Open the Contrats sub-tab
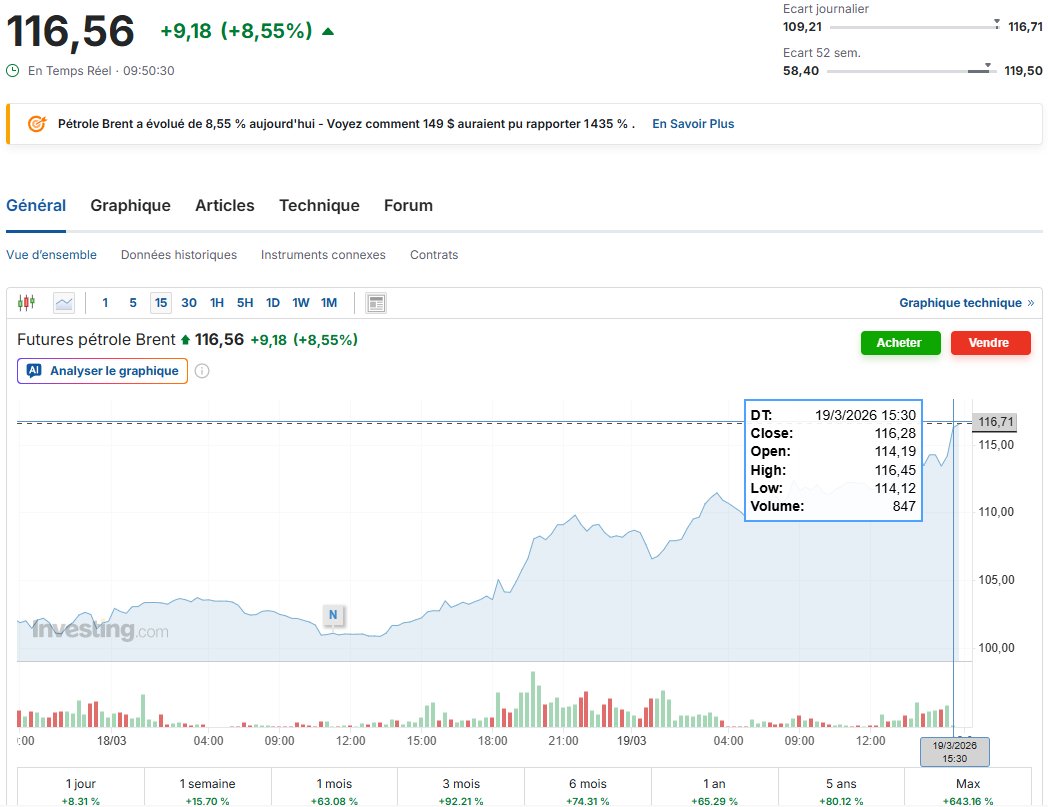The width and height of the screenshot is (1048, 807). point(434,255)
